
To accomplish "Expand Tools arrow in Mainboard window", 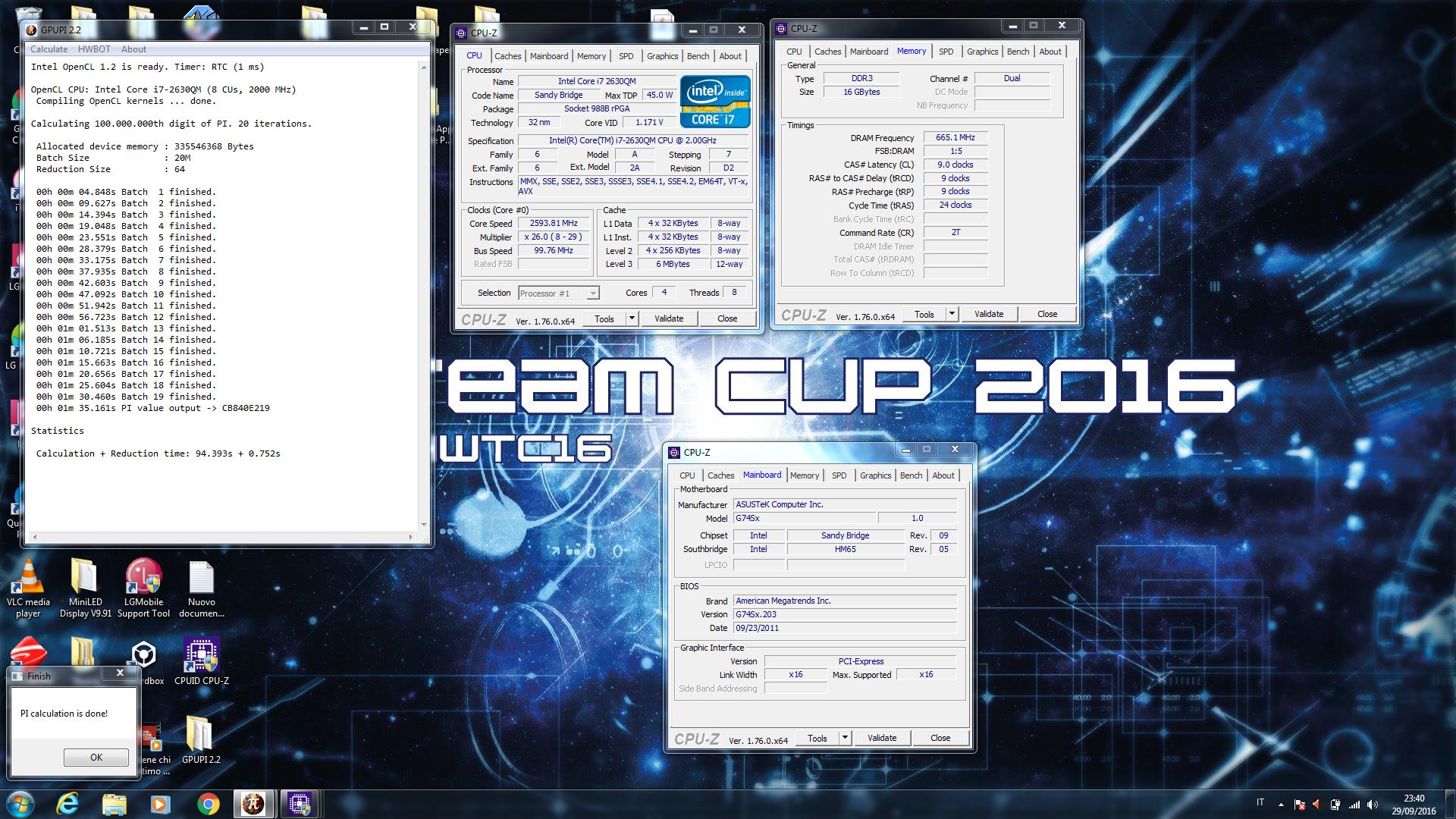I will 845,738.
